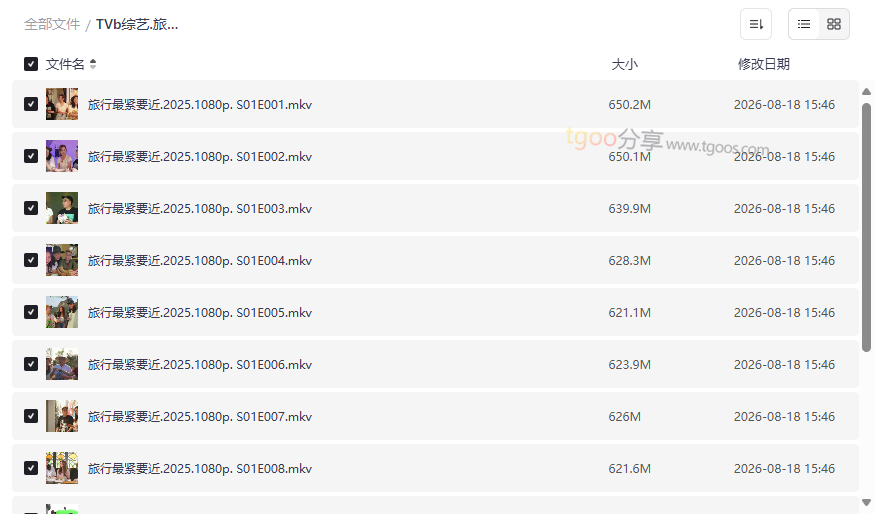This screenshot has width=874, height=514.
Task: Select the TVb综艺.旅... breadcrumb folder
Action: coord(137,25)
